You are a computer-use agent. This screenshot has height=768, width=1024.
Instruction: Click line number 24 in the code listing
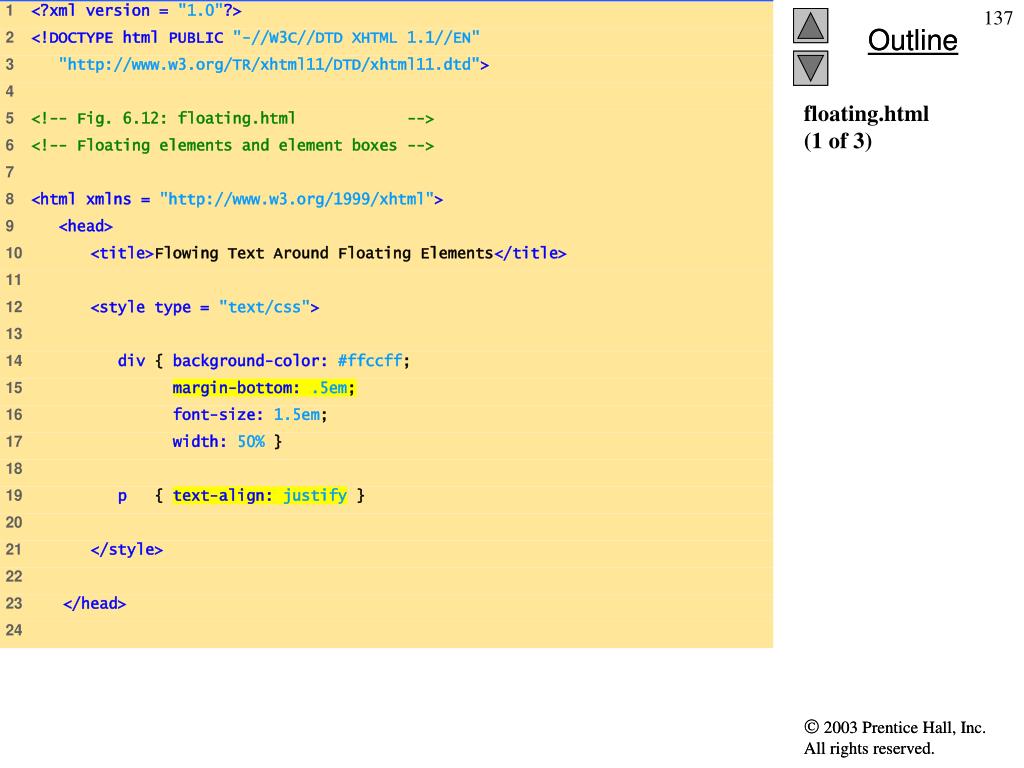click(14, 630)
